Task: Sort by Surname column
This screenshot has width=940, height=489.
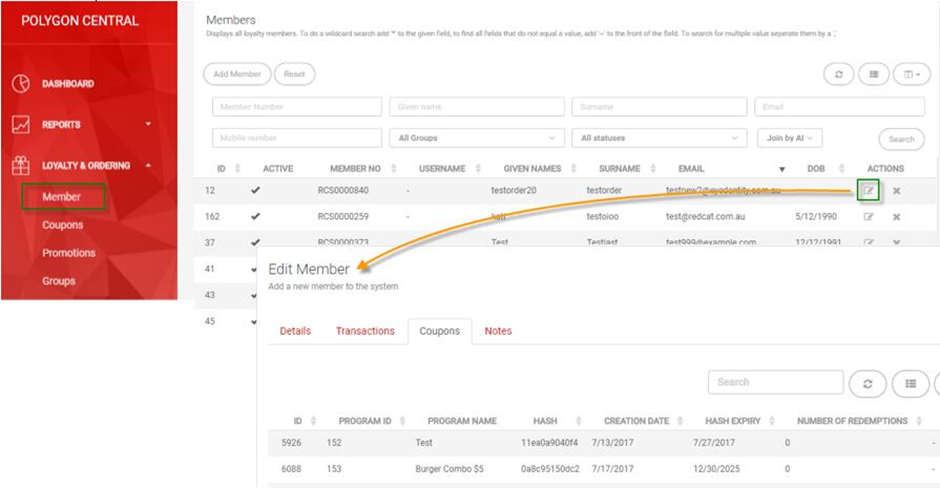Action: click(x=653, y=169)
